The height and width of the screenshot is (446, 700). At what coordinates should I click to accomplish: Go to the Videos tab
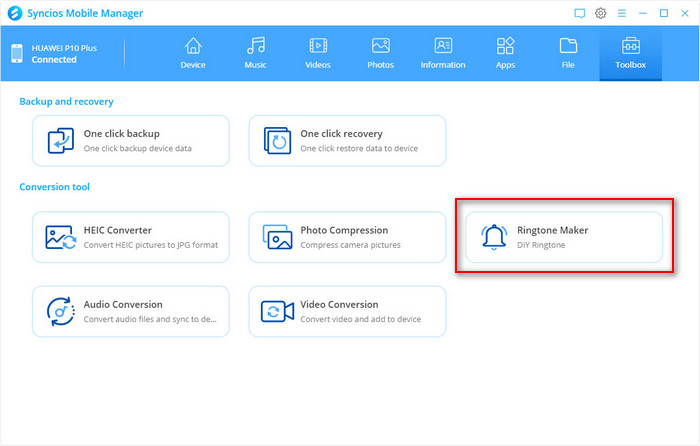pos(318,54)
